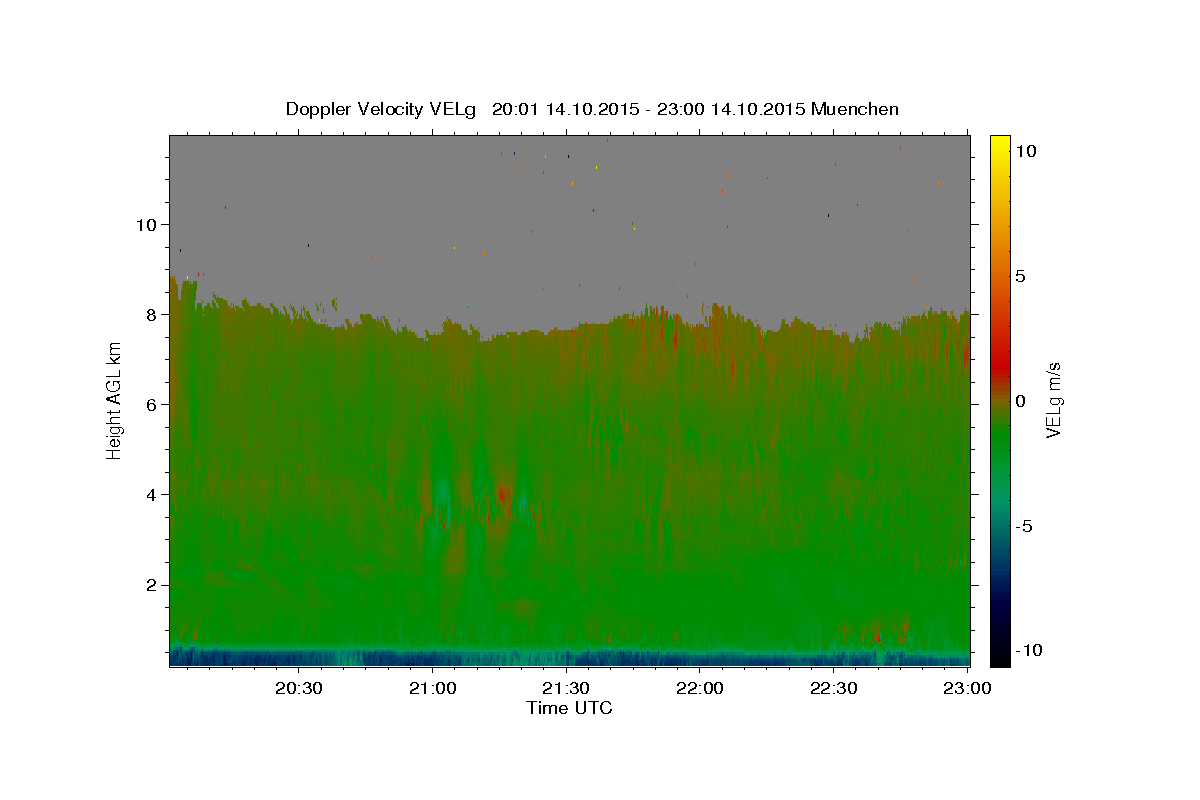Click the colorbar label '5'
This screenshot has width=1200, height=800.
coord(1020,275)
